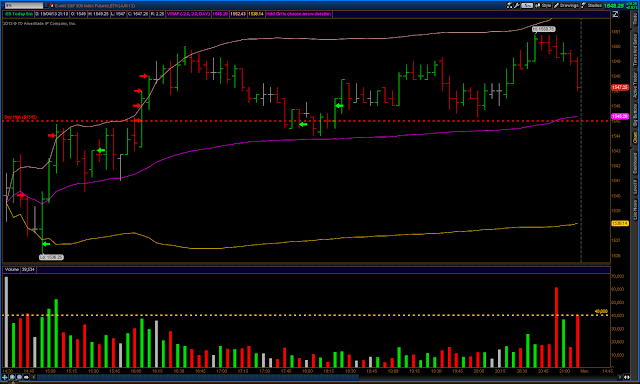Screen dimensions: 640x384
Task: Open the share chart icon
Action: (x=509, y=5)
